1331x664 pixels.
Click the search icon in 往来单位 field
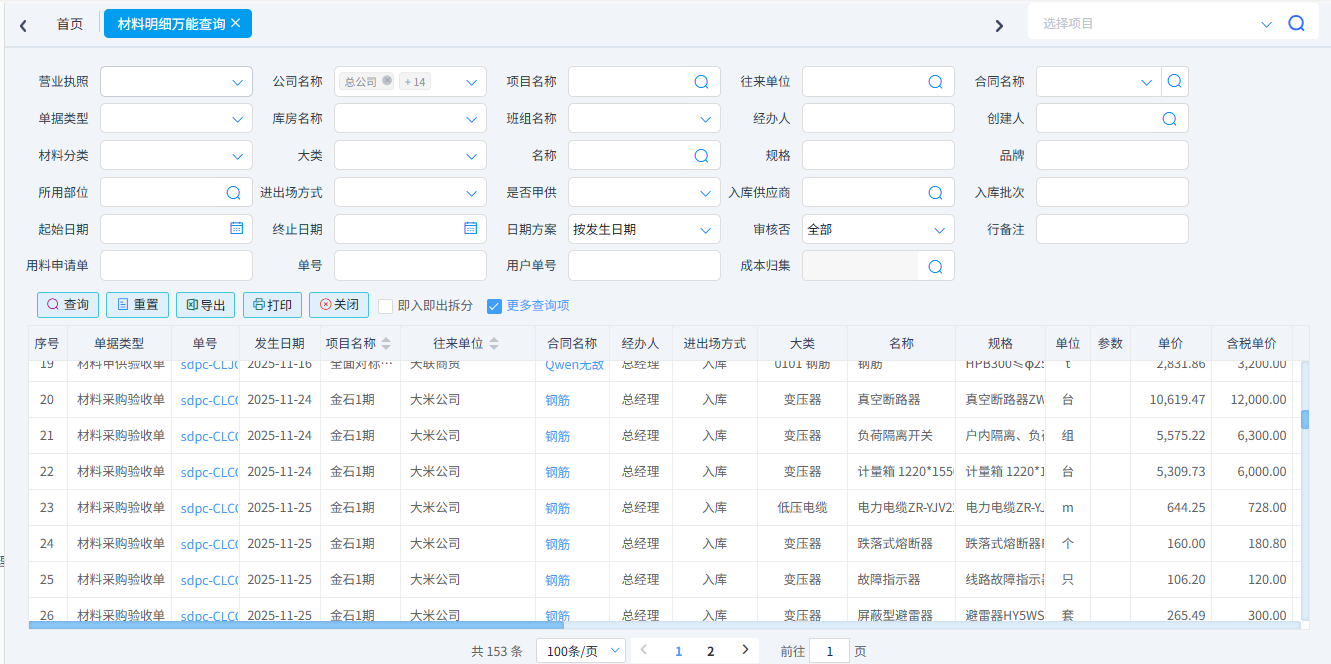point(935,82)
